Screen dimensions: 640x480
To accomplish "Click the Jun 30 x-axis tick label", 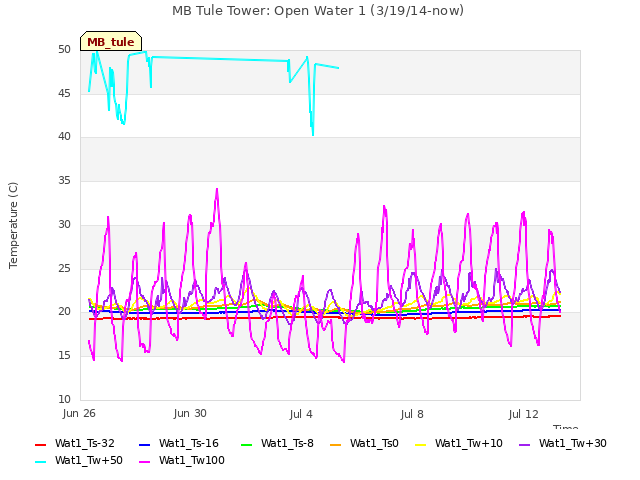I will pyautogui.click(x=190, y=413).
